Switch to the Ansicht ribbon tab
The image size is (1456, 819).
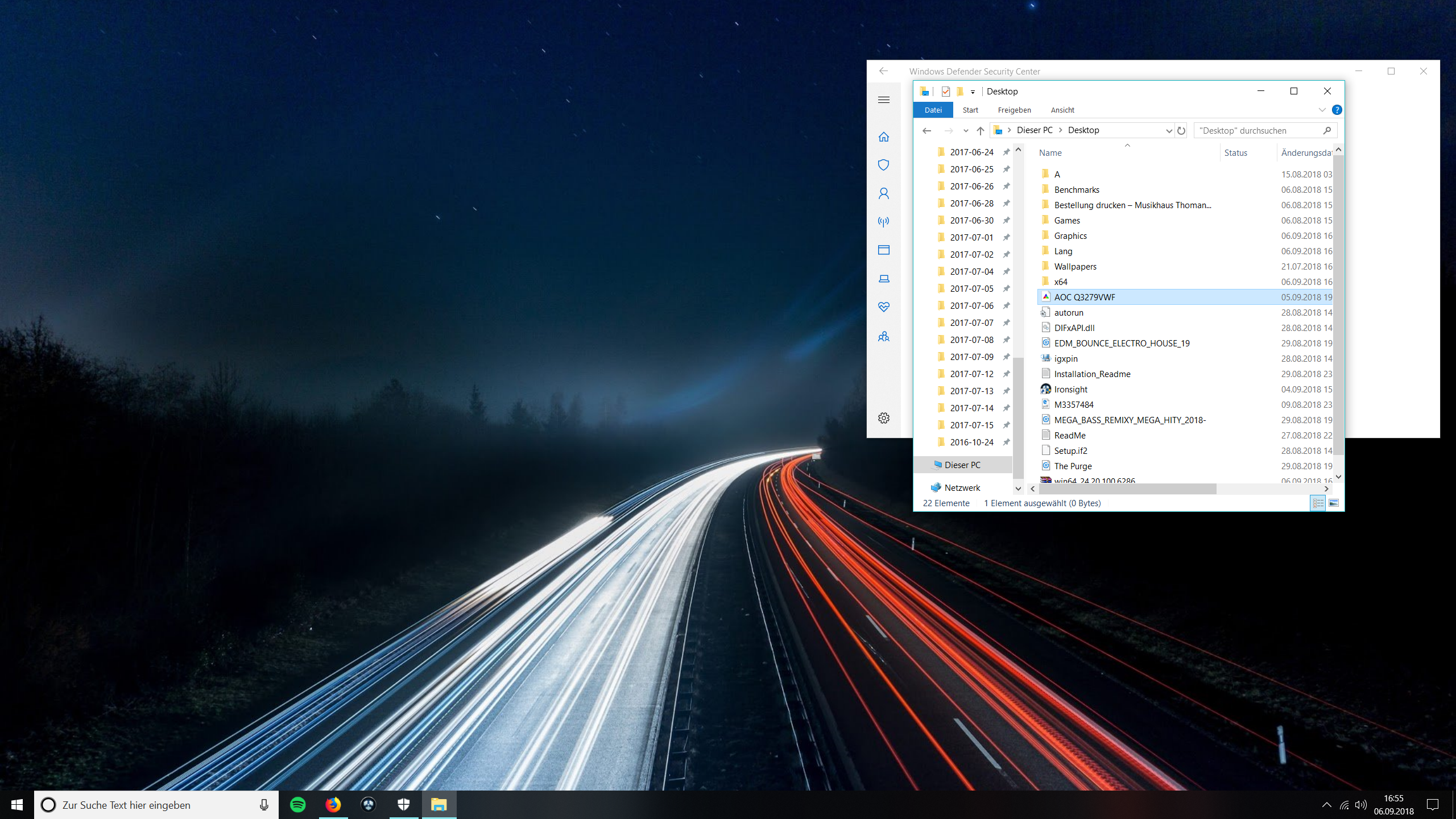pos(1062,110)
